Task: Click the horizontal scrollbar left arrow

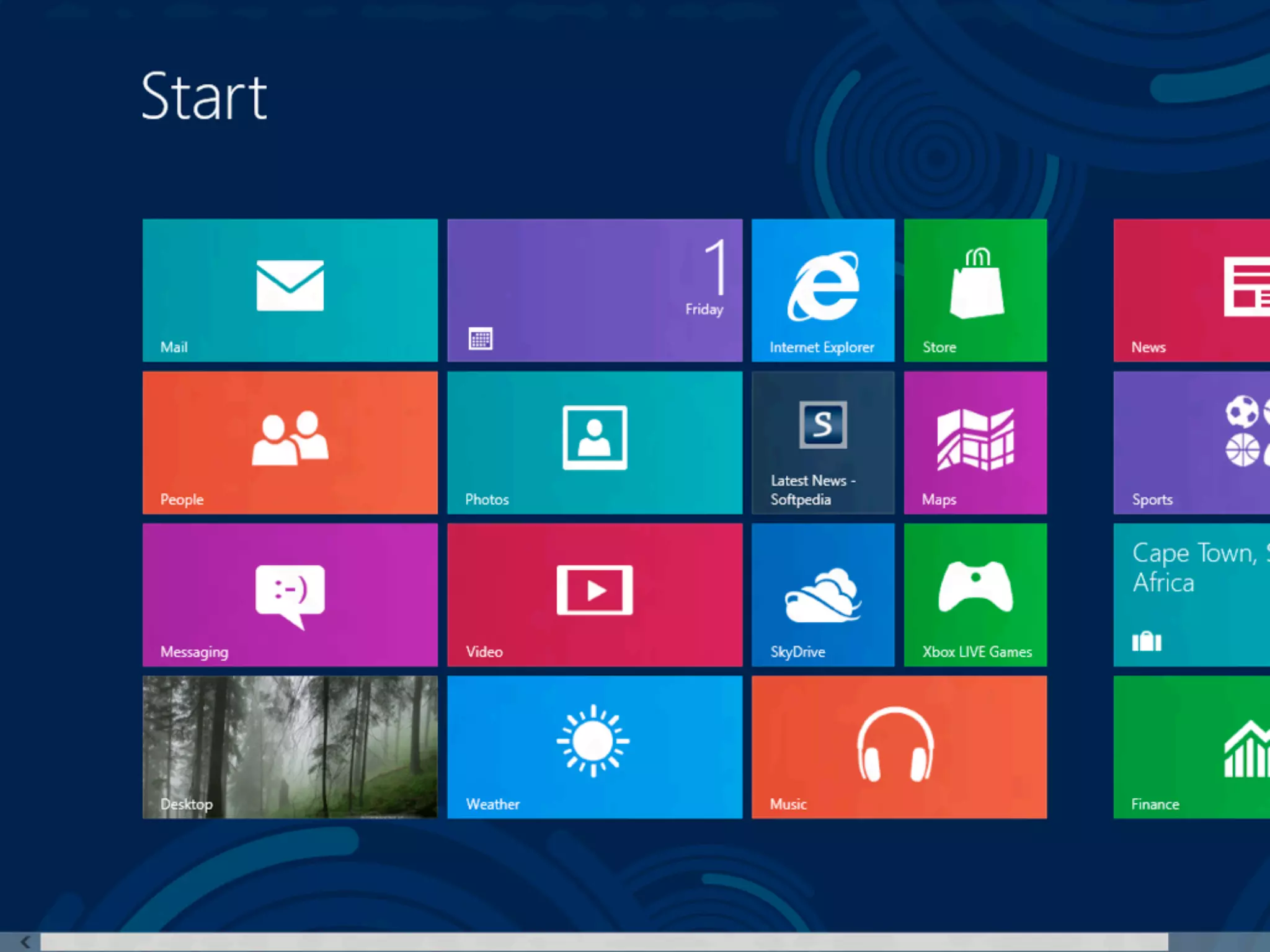Action: click(x=25, y=942)
